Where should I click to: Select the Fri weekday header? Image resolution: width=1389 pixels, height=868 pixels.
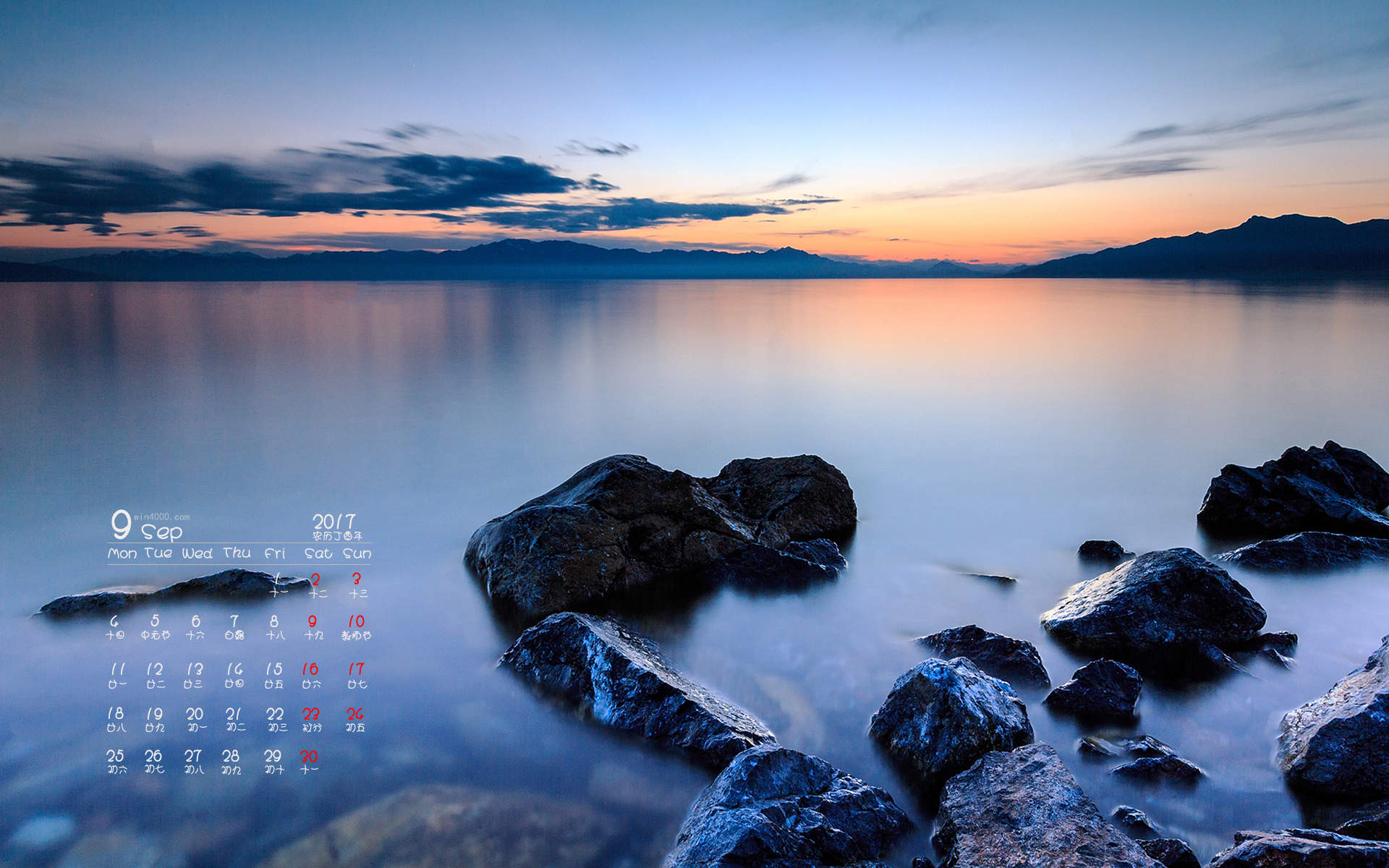coord(275,553)
